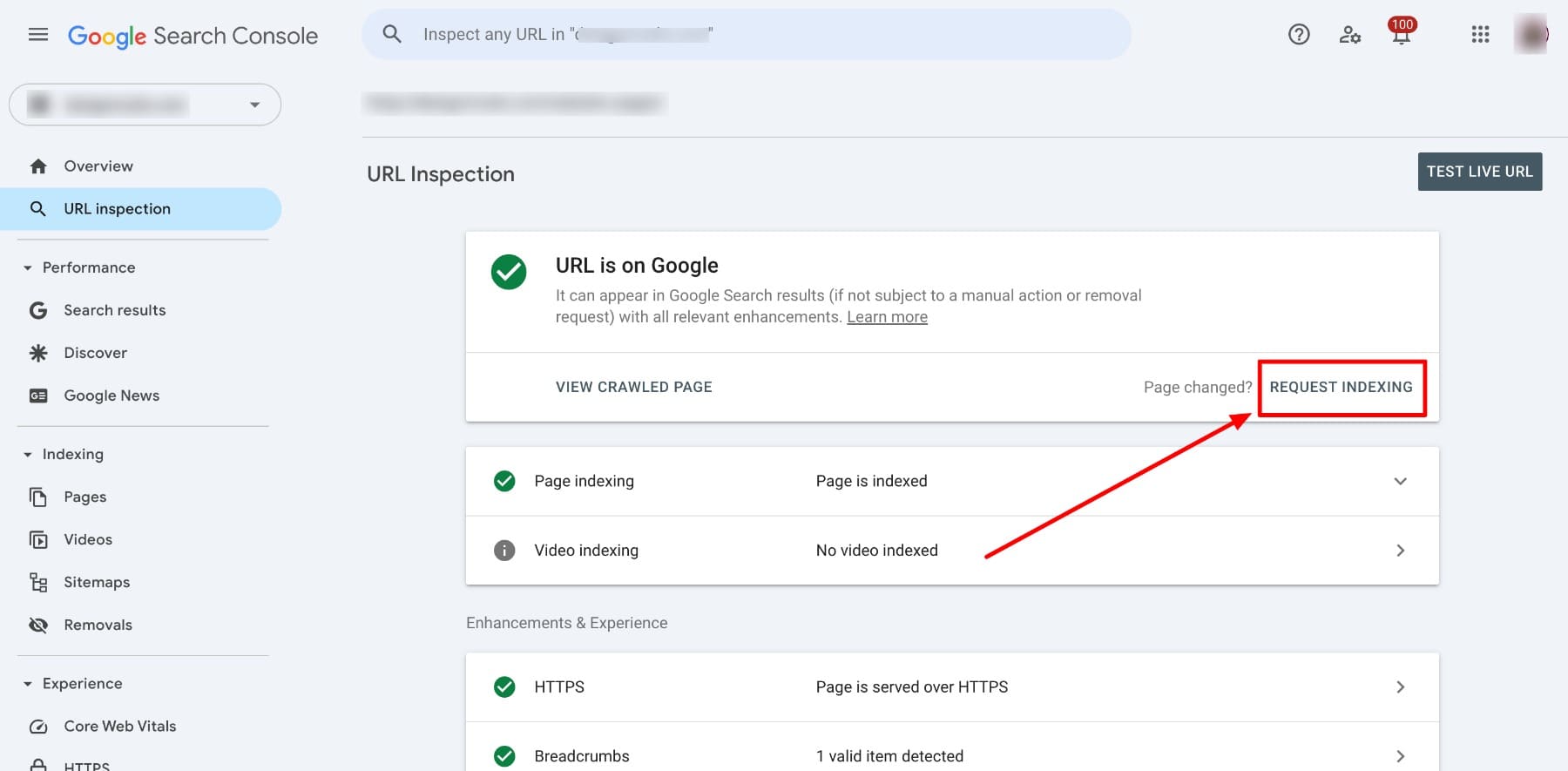Screen dimensions: 1568x771
Task: Click 'Page is served over HTTPS' text
Action: 912,687
